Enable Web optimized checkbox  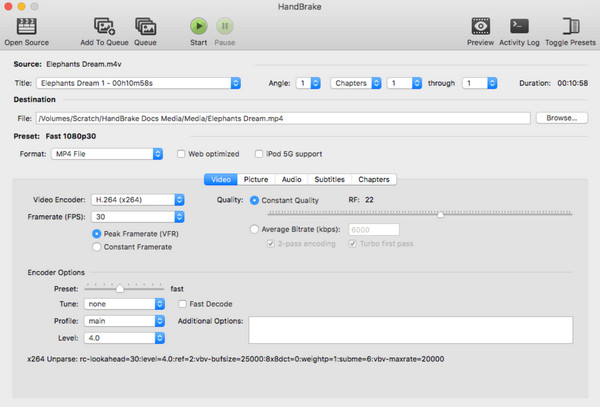(181, 154)
